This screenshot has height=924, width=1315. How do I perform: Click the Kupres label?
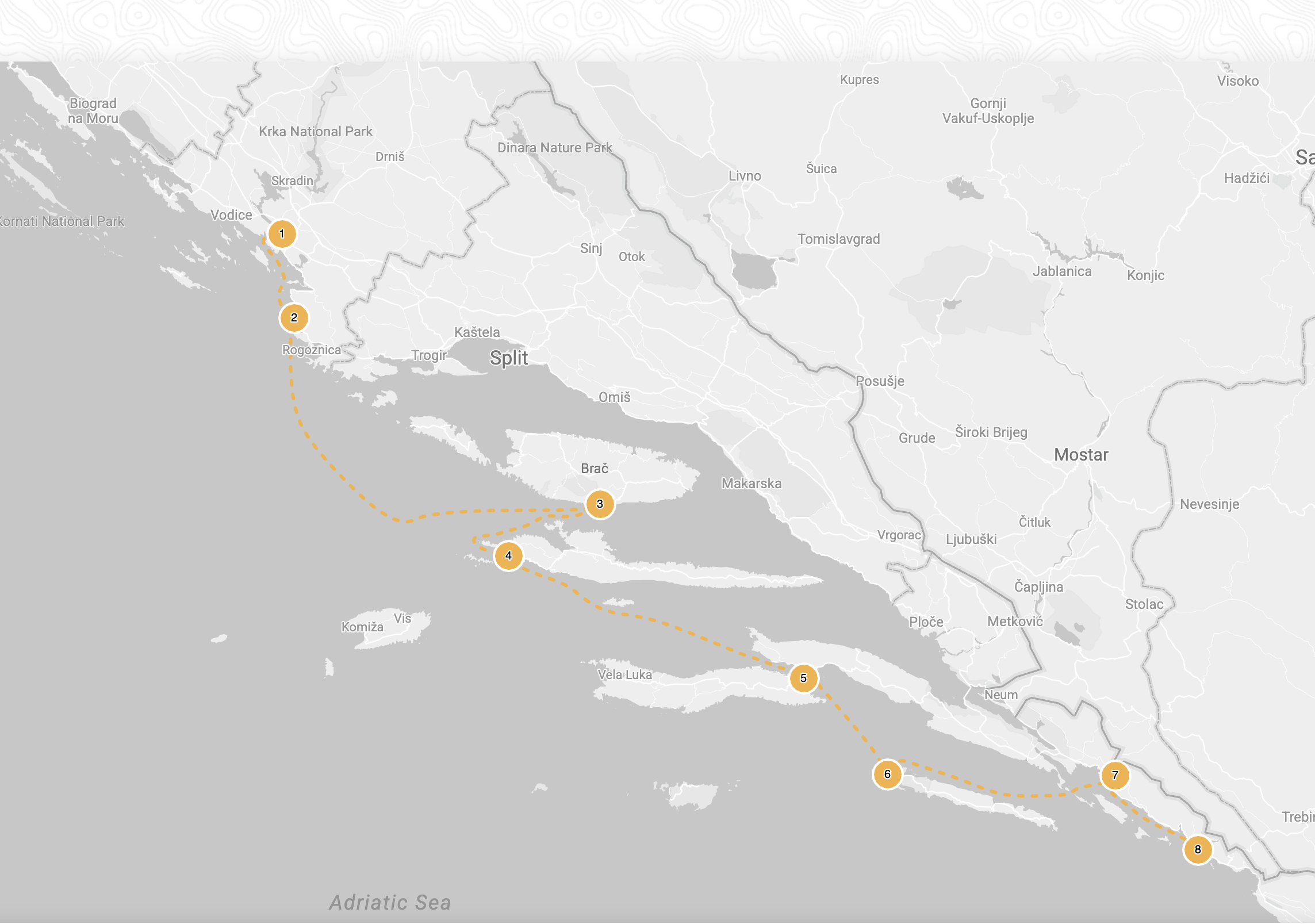tap(859, 80)
